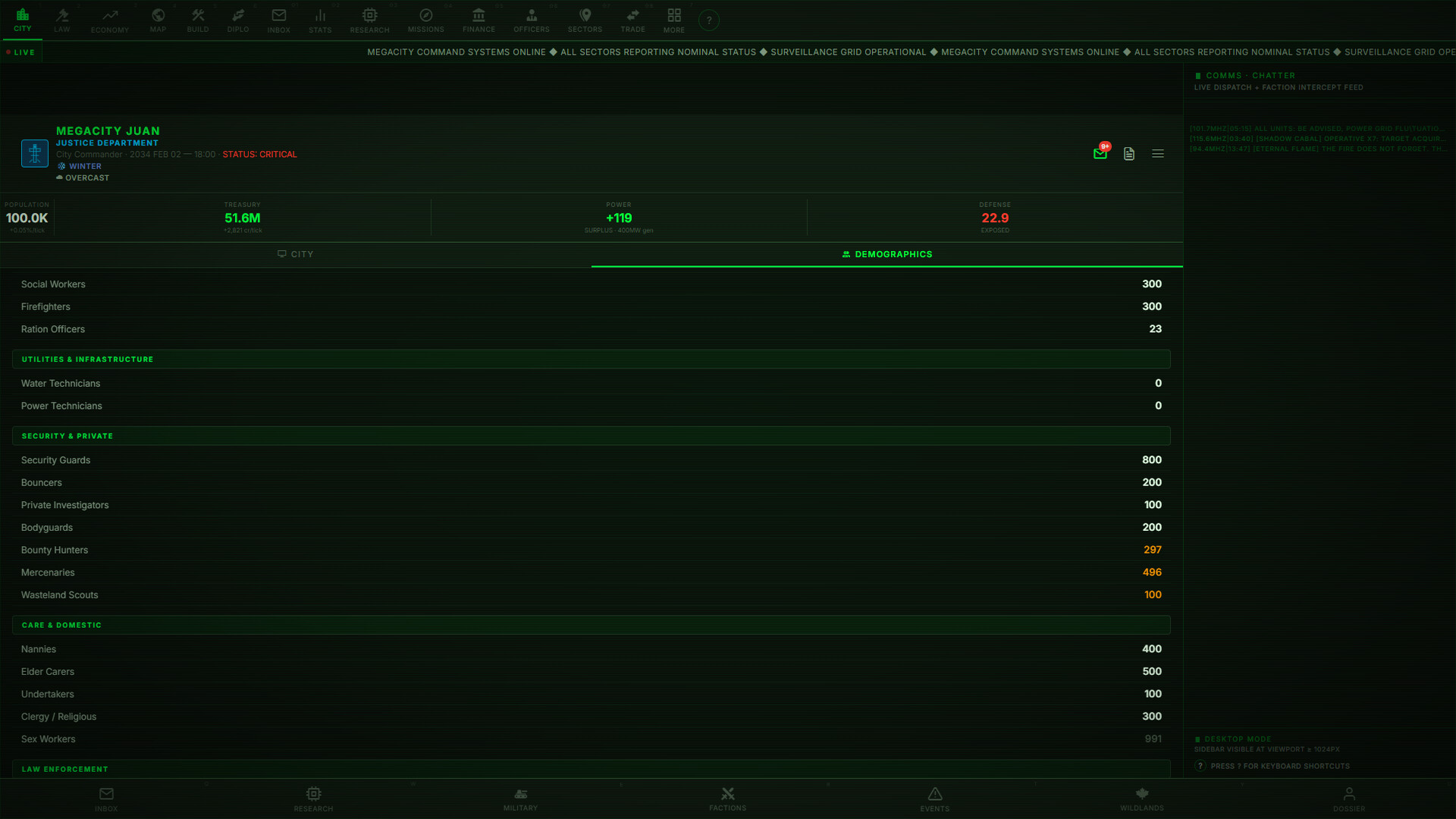1456x819 pixels.
Task: Open the top Research section
Action: point(370,20)
